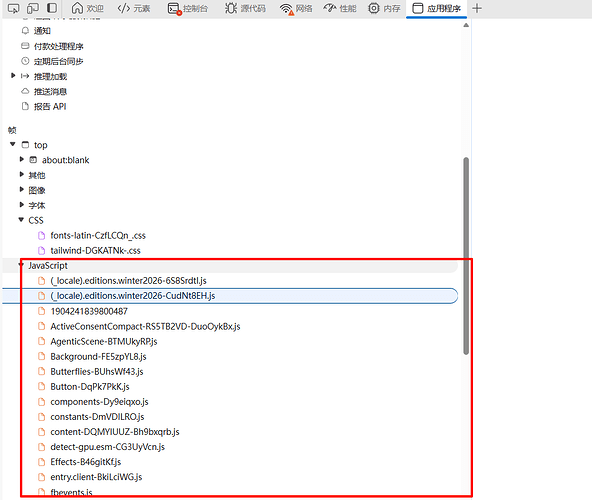The image size is (592, 500).
Task: Click the Butterflies script file icon
Action: click(x=42, y=371)
